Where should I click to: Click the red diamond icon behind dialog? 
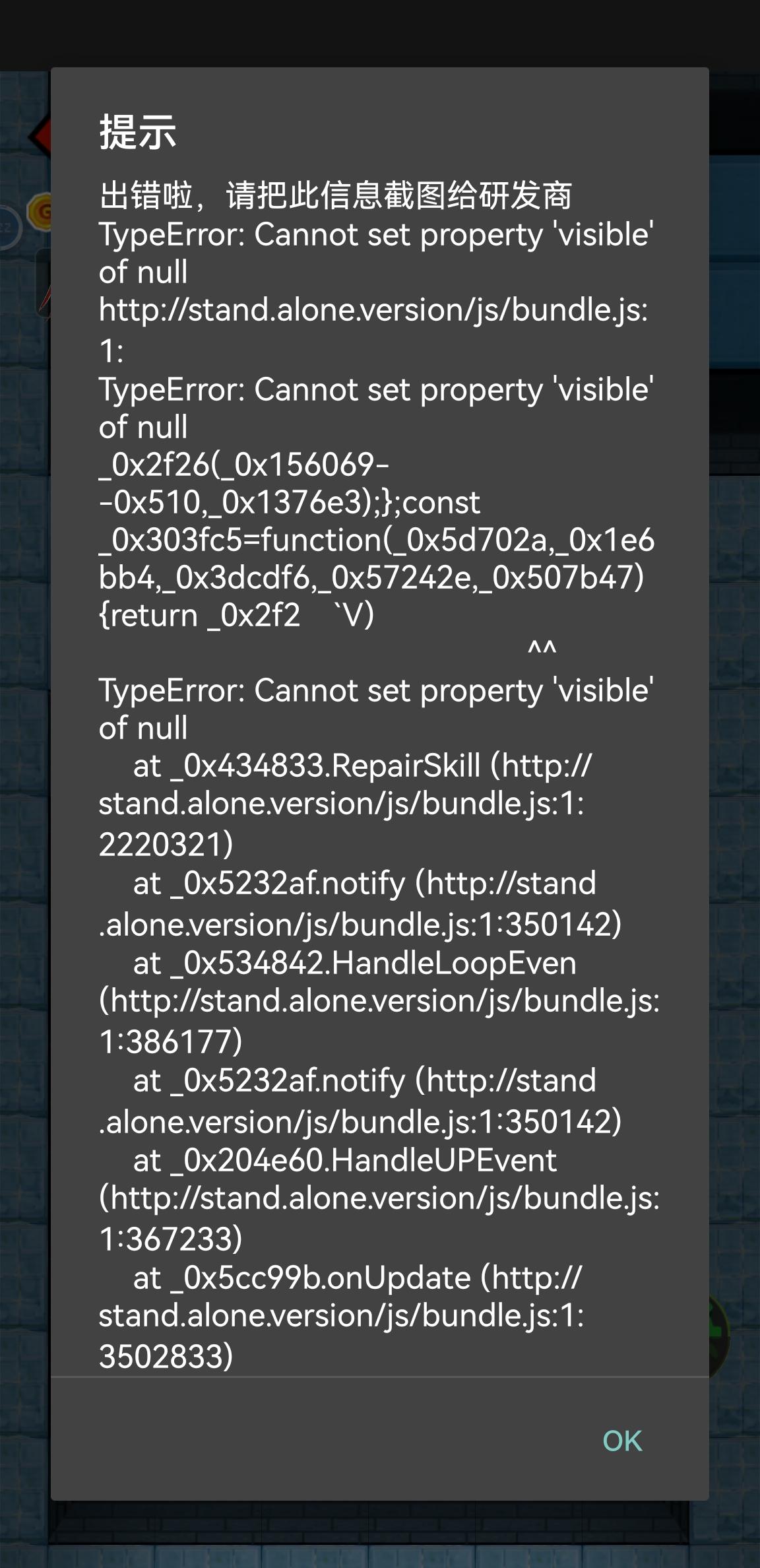click(38, 136)
